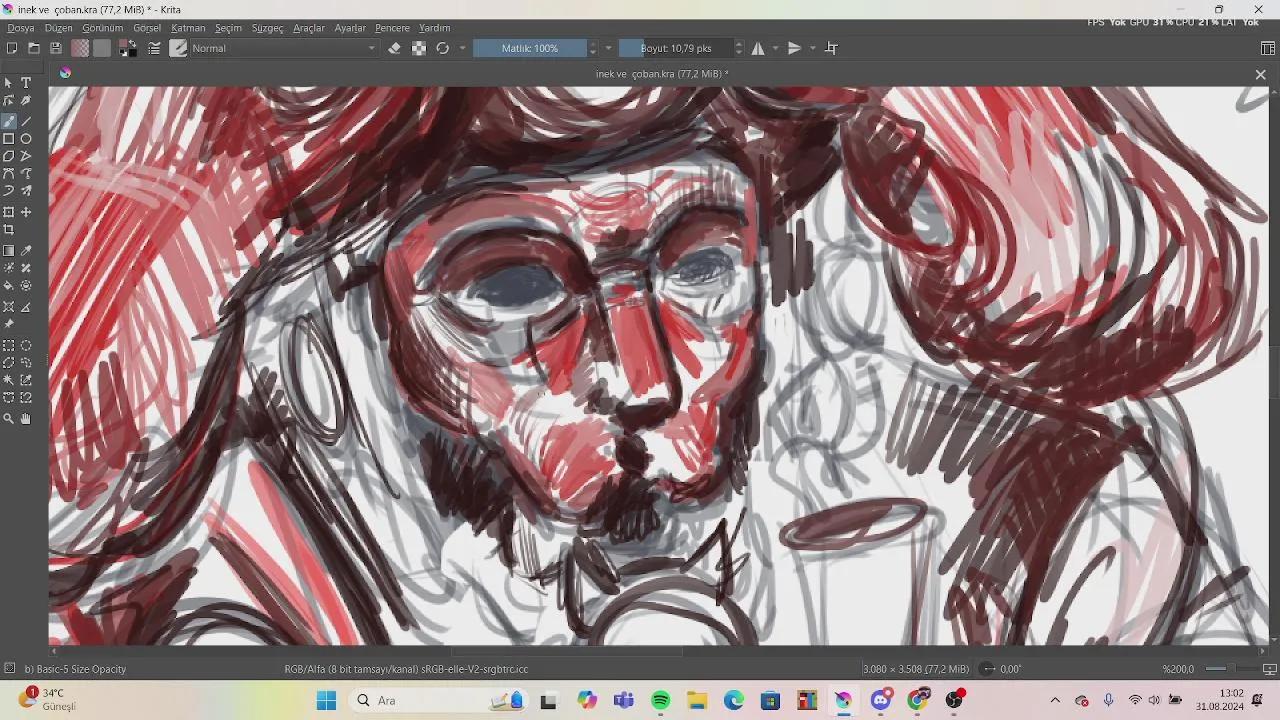Image resolution: width=1280 pixels, height=720 pixels.
Task: Select the Move tool
Action: (x=26, y=211)
